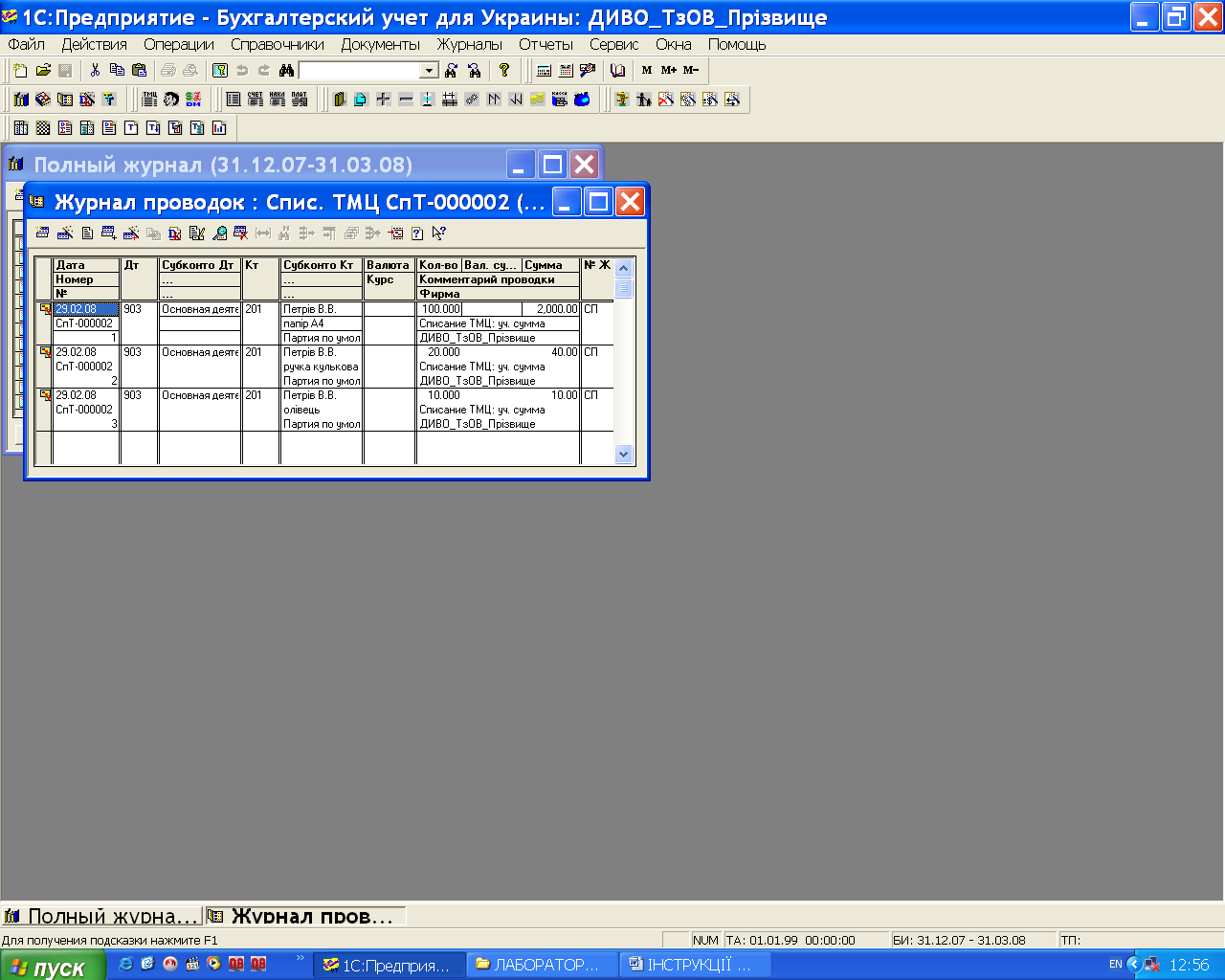Image resolution: width=1225 pixels, height=980 pixels.
Task: Click the checkerboard pattern icon in third toolbar
Action: (x=43, y=127)
